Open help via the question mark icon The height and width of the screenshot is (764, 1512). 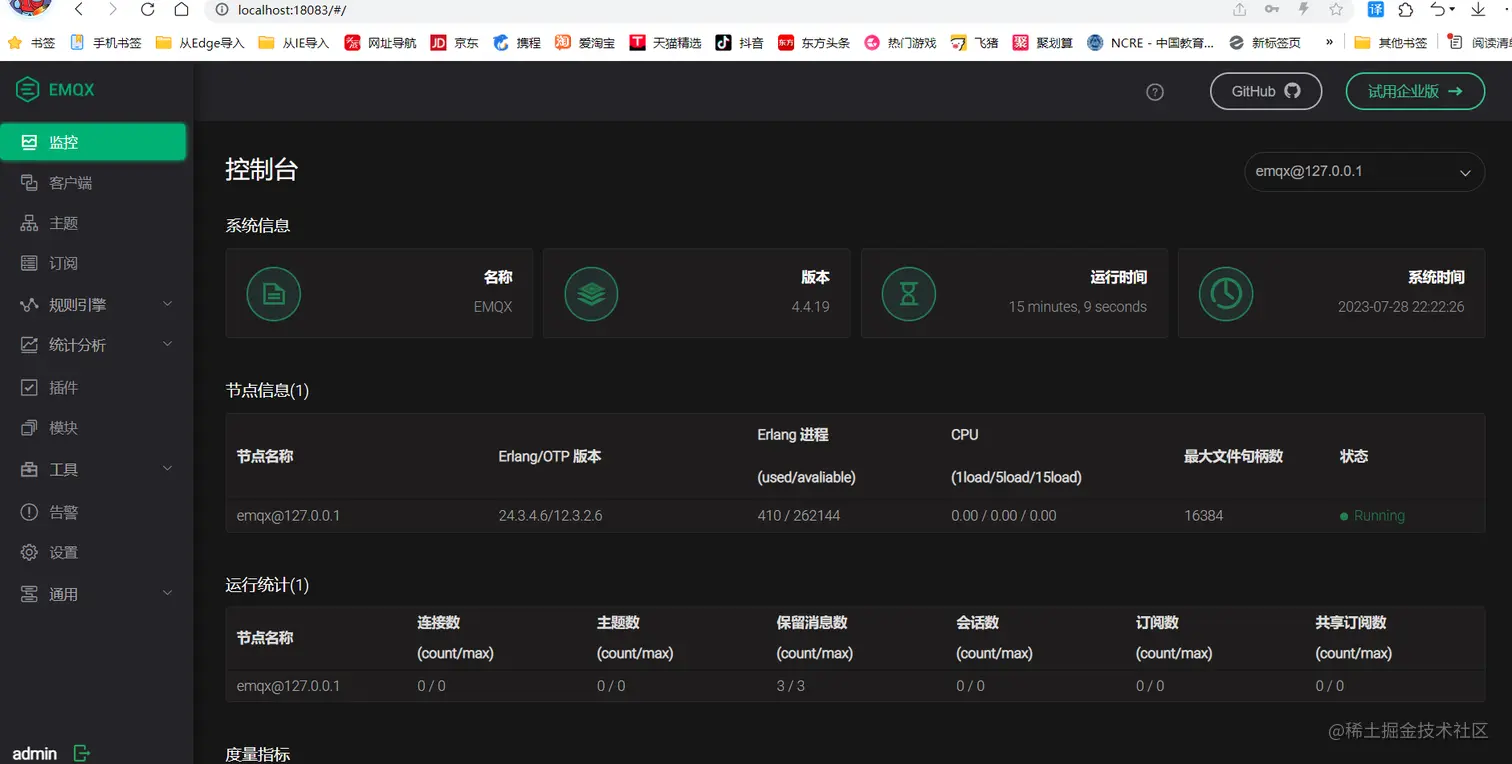coord(1155,92)
